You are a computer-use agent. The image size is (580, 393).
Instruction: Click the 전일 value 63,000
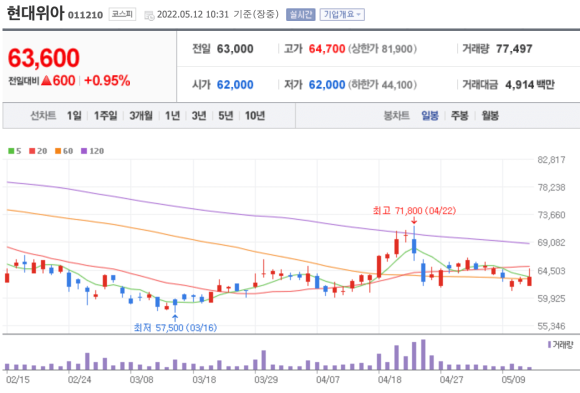[235, 49]
